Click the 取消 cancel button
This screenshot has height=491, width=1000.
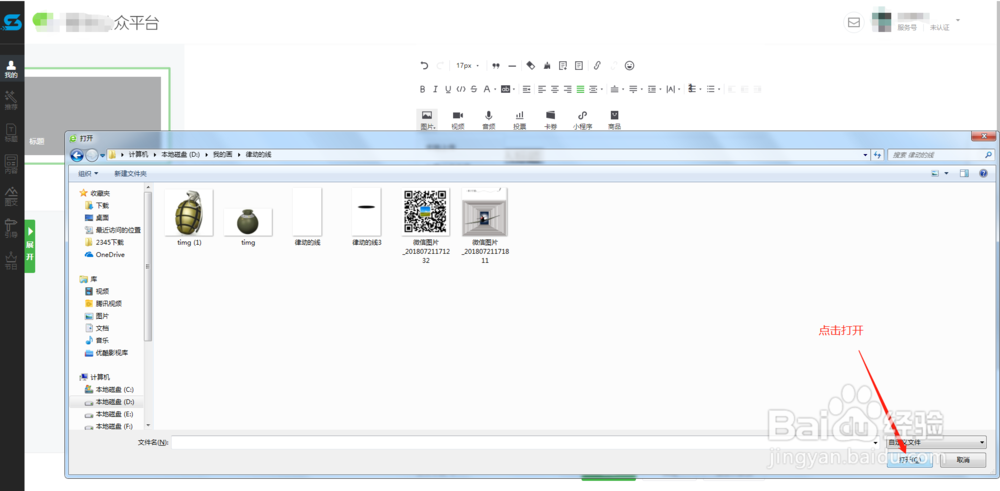point(963,460)
